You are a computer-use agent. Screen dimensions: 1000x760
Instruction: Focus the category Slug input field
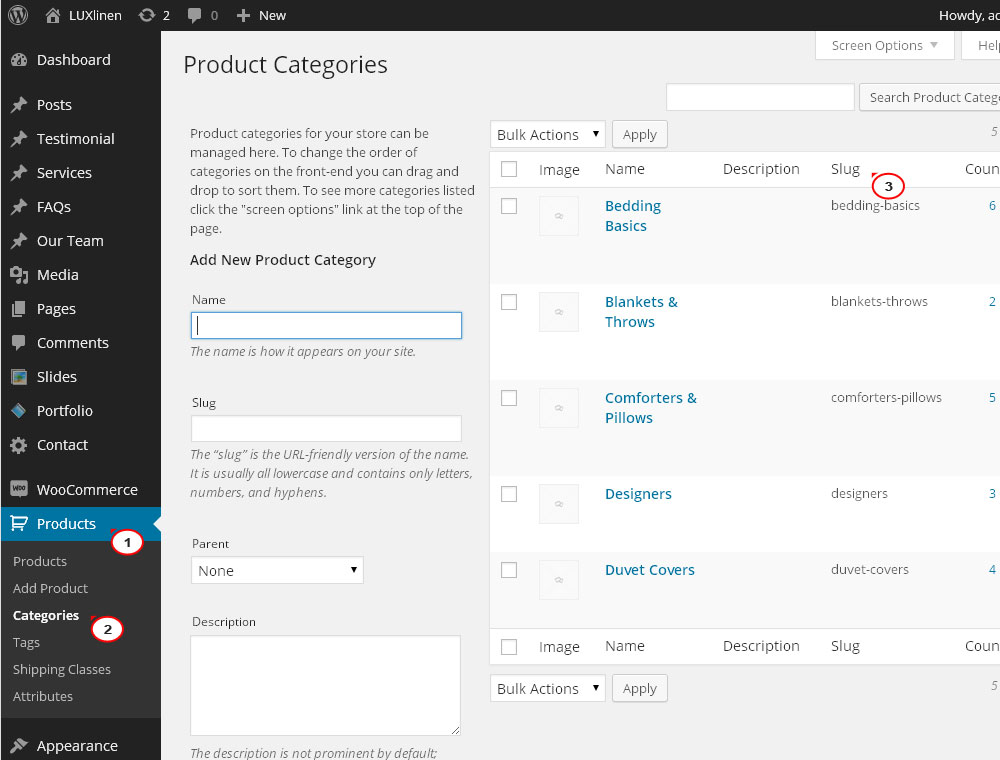pos(326,429)
